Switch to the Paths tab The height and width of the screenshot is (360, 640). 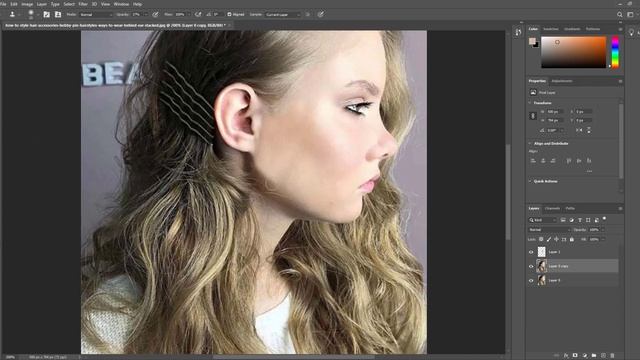570,208
